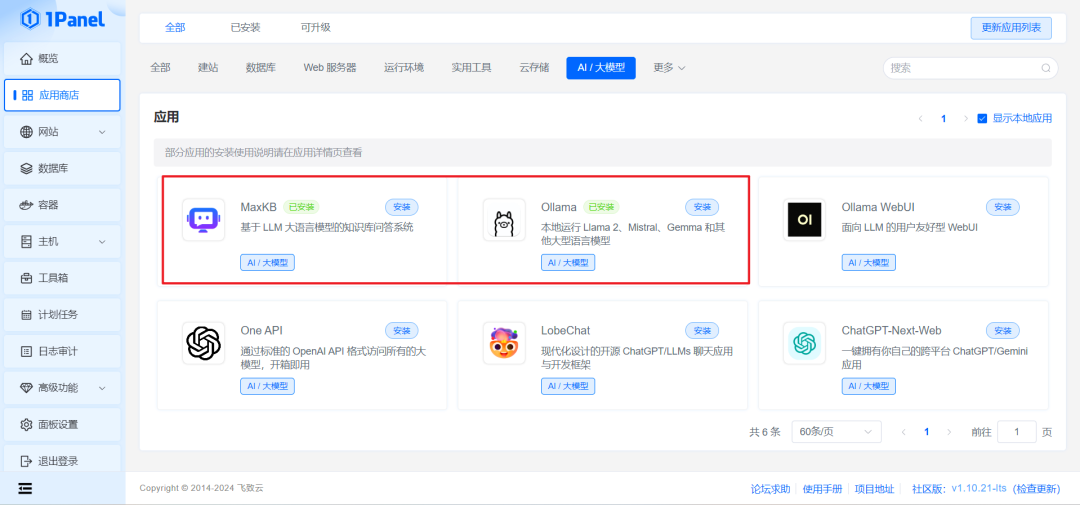The height and width of the screenshot is (505, 1080).
Task: Click the 搜索 search input field
Action: [x=970, y=68]
